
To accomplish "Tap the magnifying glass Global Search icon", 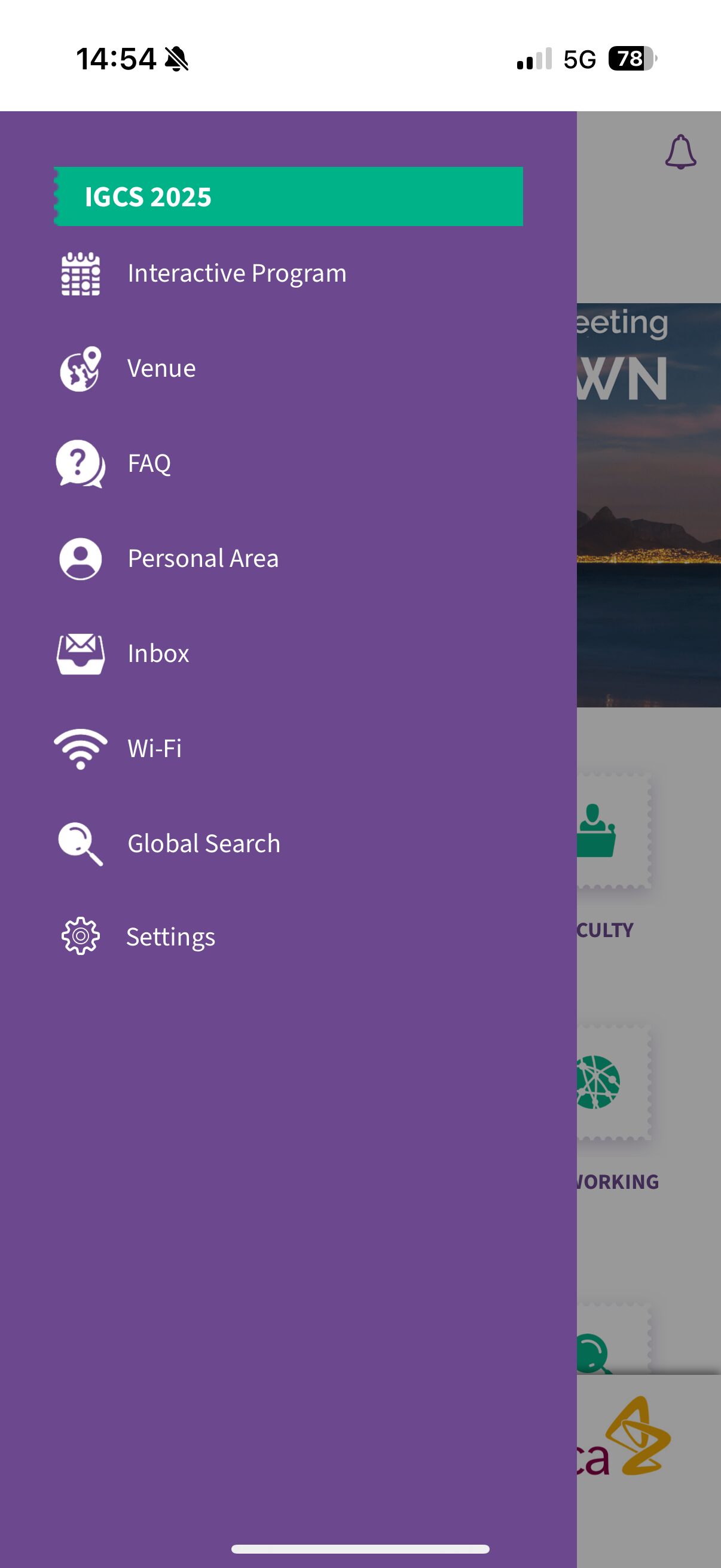I will [80, 844].
